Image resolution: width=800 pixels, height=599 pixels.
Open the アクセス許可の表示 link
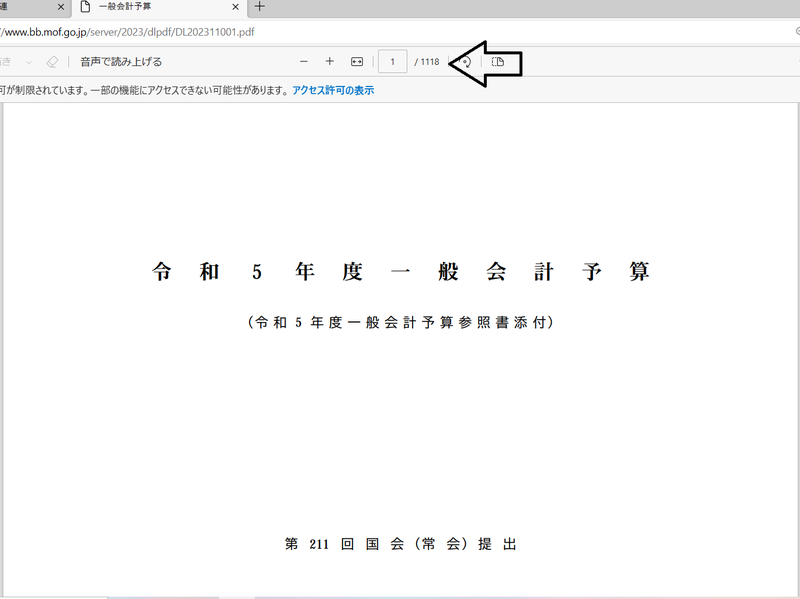(333, 90)
